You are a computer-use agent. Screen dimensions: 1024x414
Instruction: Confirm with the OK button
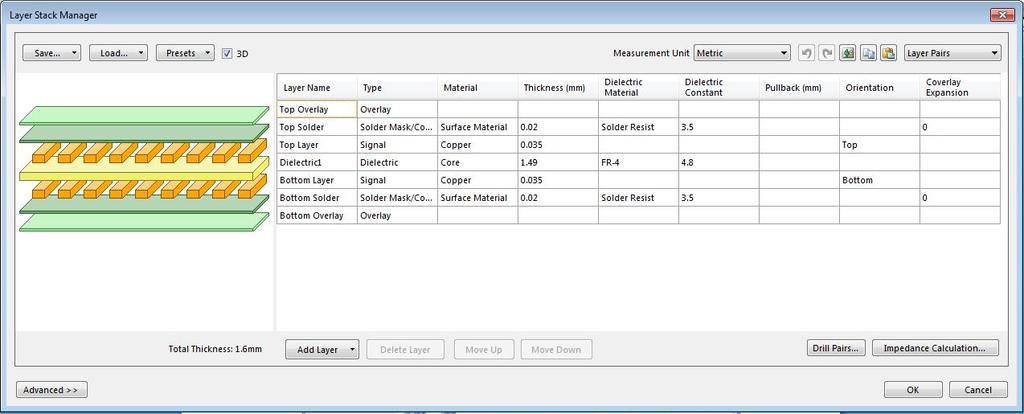coord(913,390)
